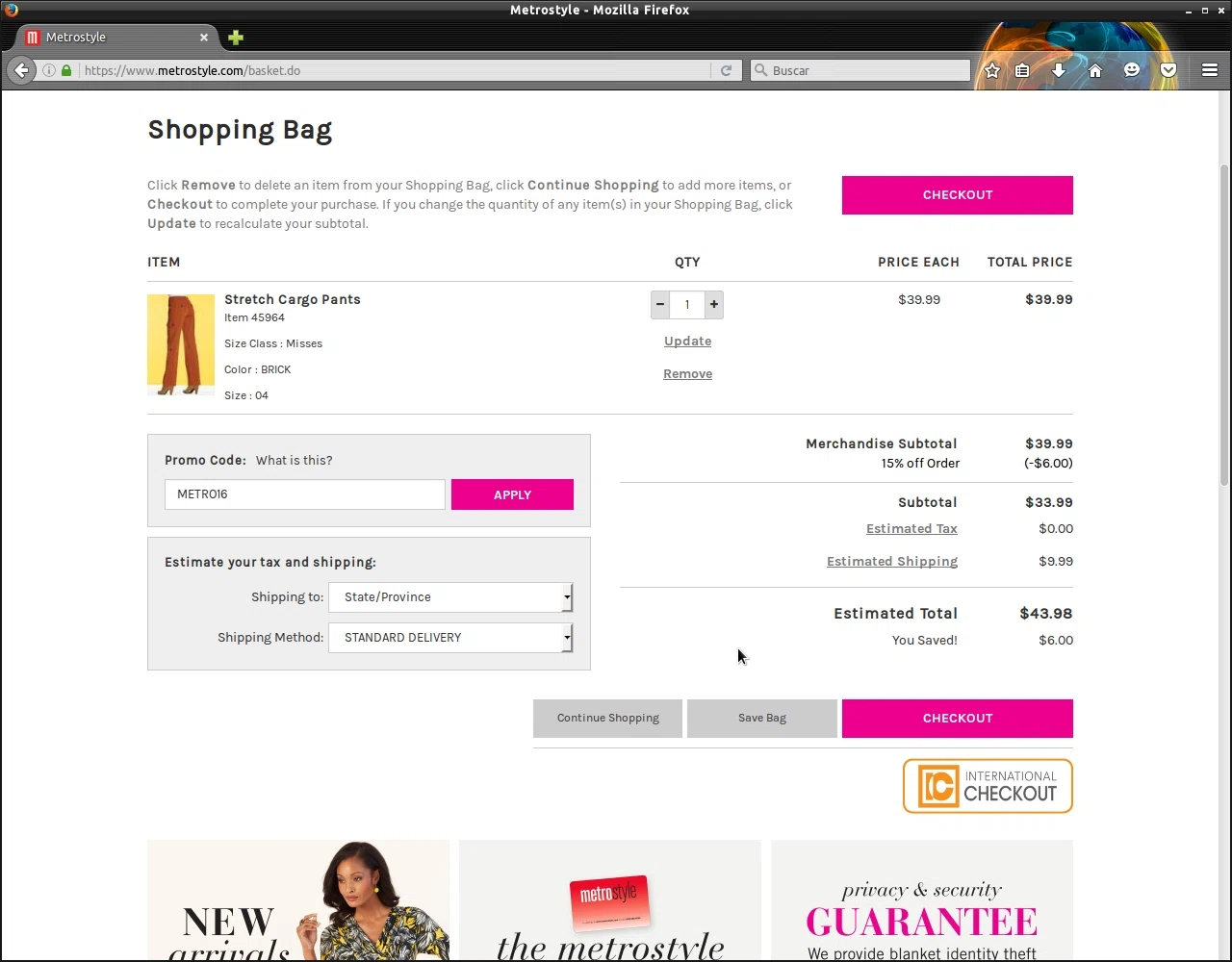
Task: Decrease quantity with the minus button
Action: point(660,305)
